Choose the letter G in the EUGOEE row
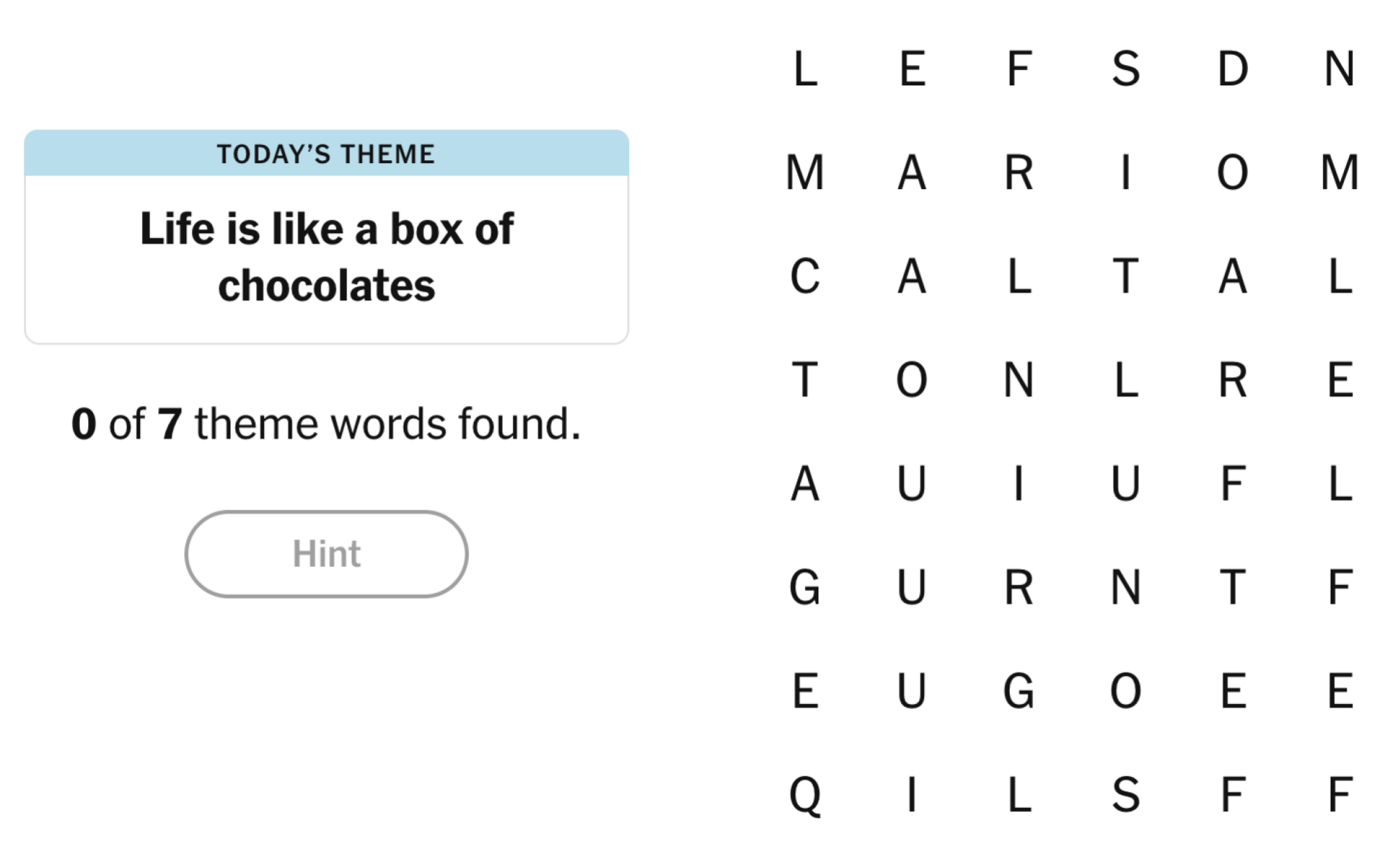This screenshot has width=1400, height=849. [1019, 690]
